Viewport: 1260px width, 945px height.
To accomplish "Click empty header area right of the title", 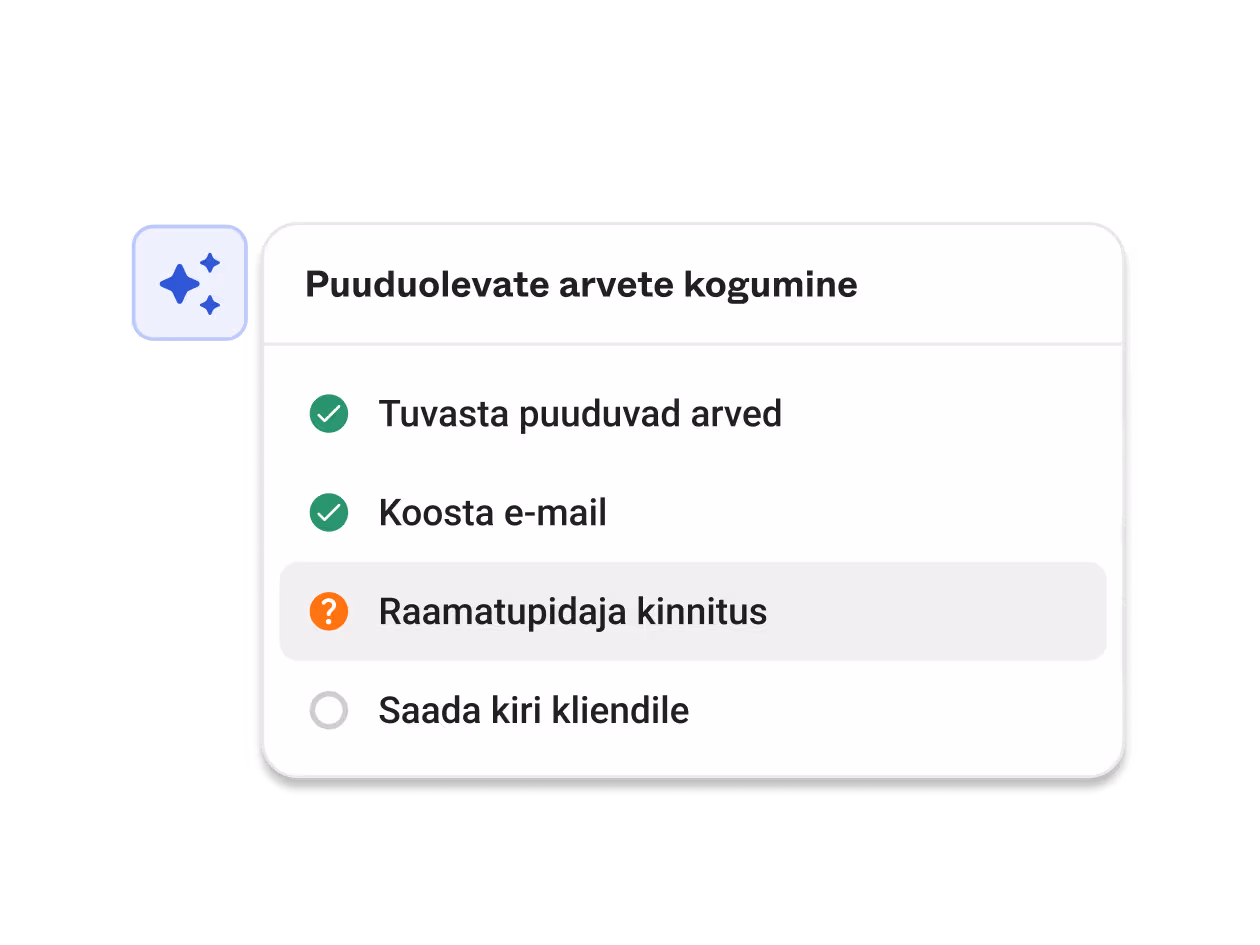I will [x=990, y=285].
